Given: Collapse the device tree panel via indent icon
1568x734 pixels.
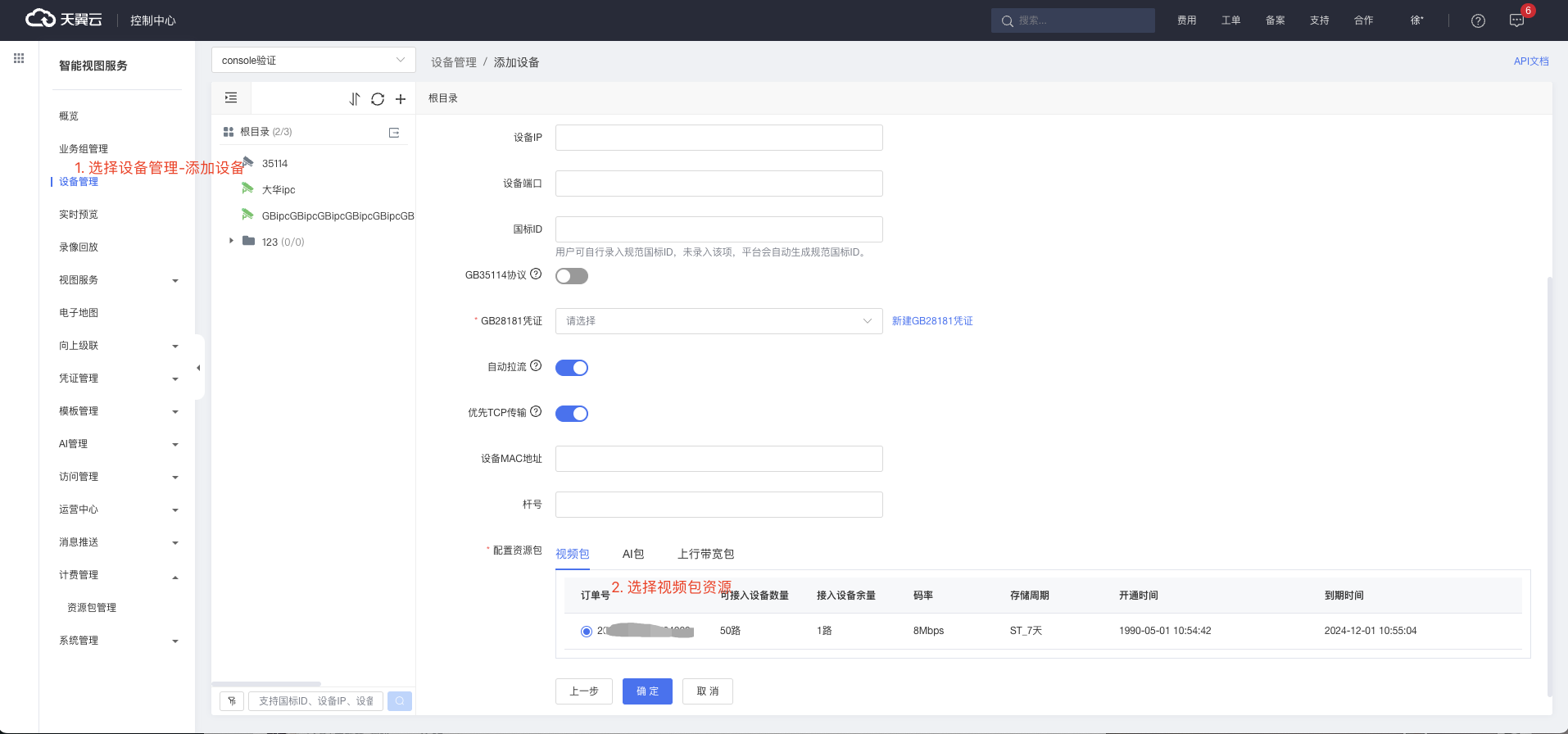Looking at the screenshot, I should coord(231,98).
